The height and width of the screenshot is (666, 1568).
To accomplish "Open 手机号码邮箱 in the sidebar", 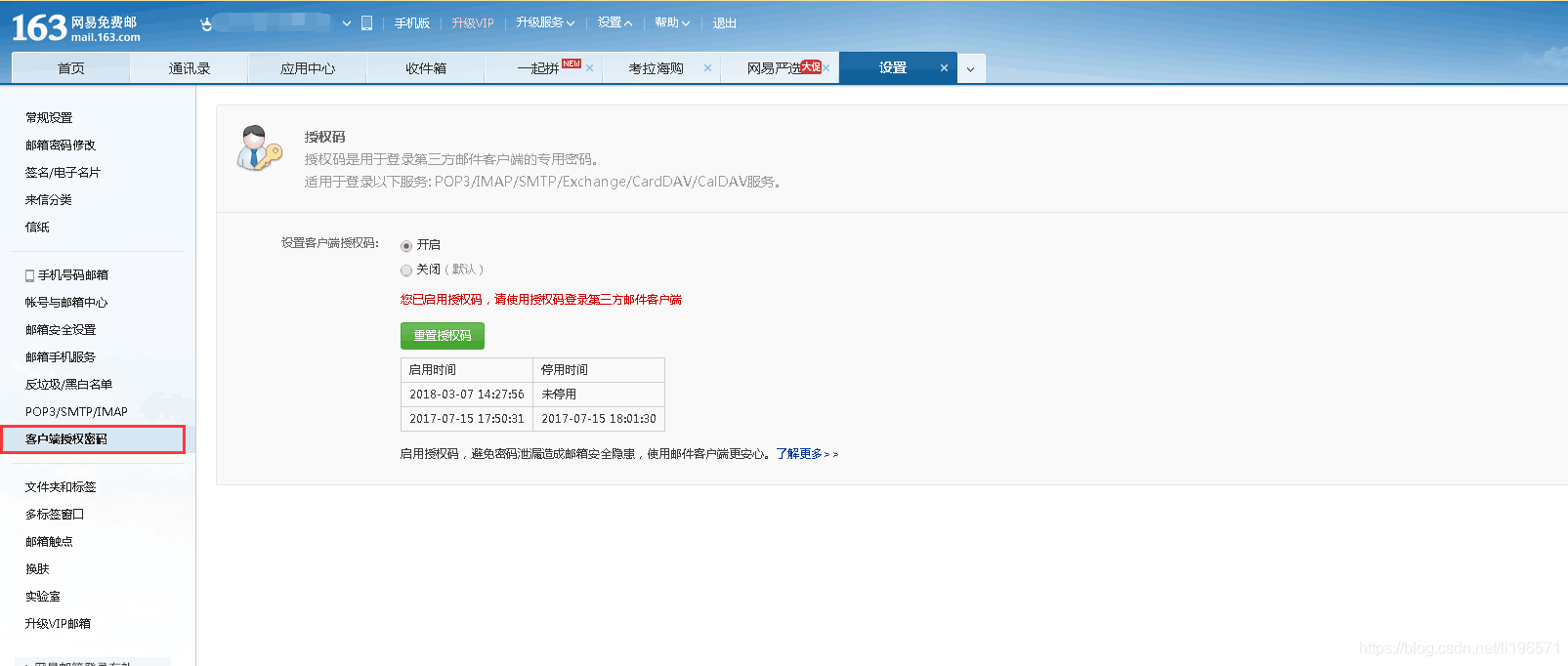I will (66, 275).
